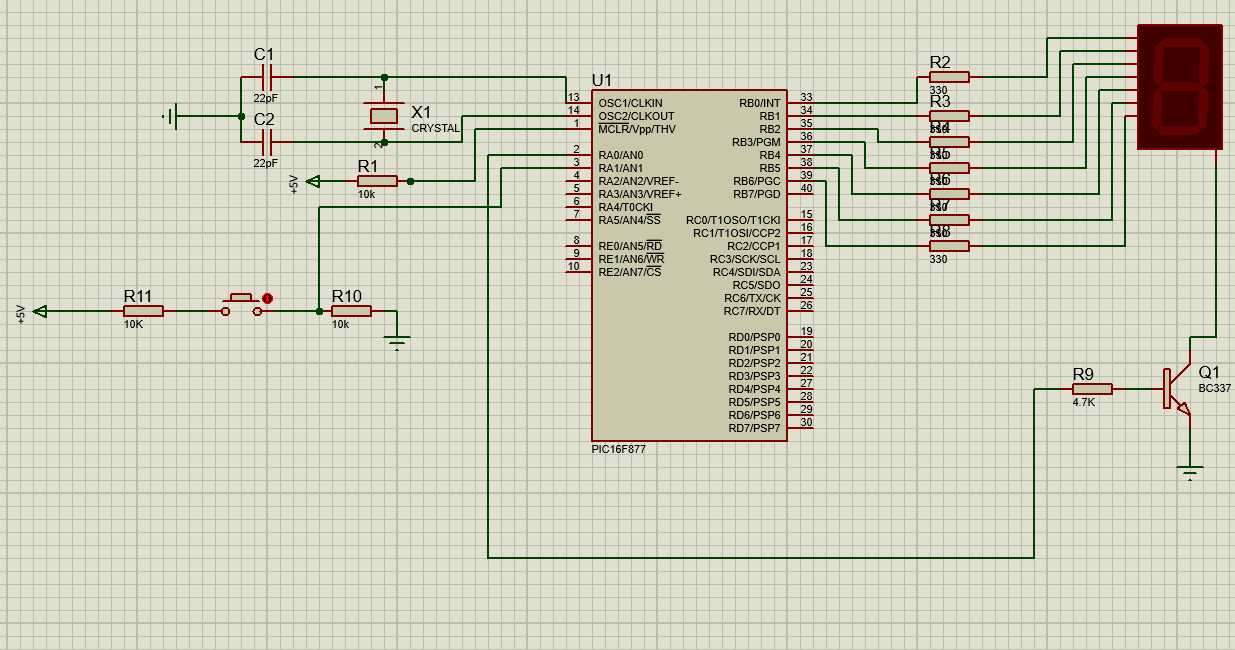Click the BC337 transistor value label
The width and height of the screenshot is (1235, 650).
click(1215, 388)
